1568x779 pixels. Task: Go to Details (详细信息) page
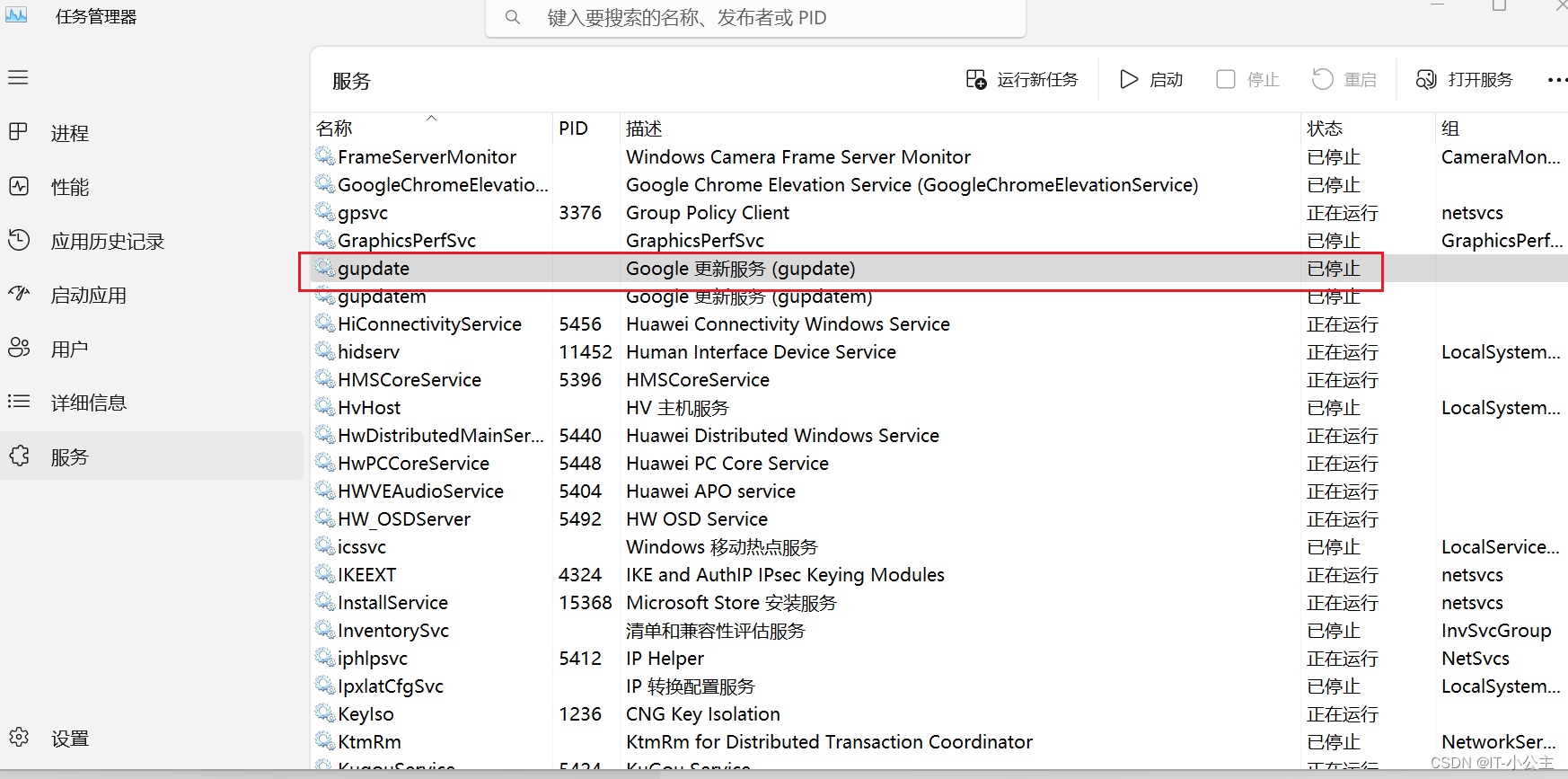tap(89, 403)
